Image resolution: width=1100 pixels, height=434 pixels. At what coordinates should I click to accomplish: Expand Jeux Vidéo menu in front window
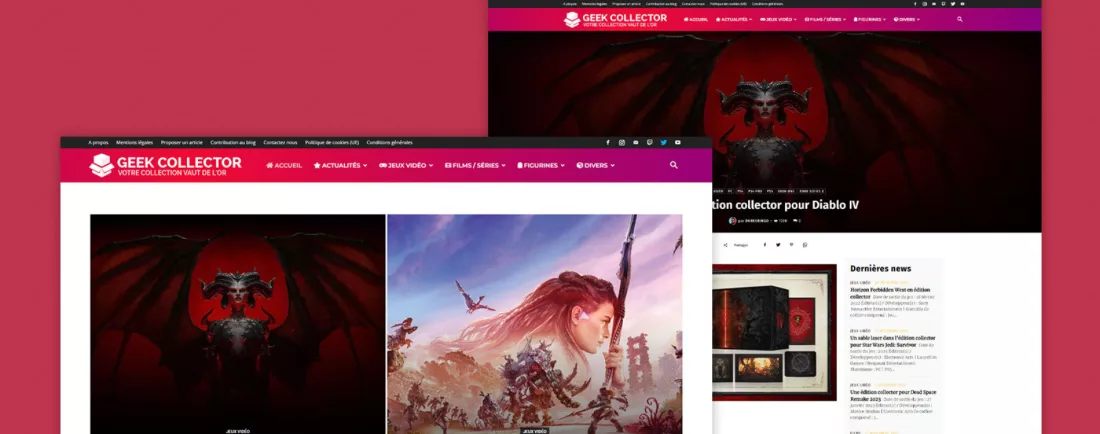pyautogui.click(x=406, y=165)
